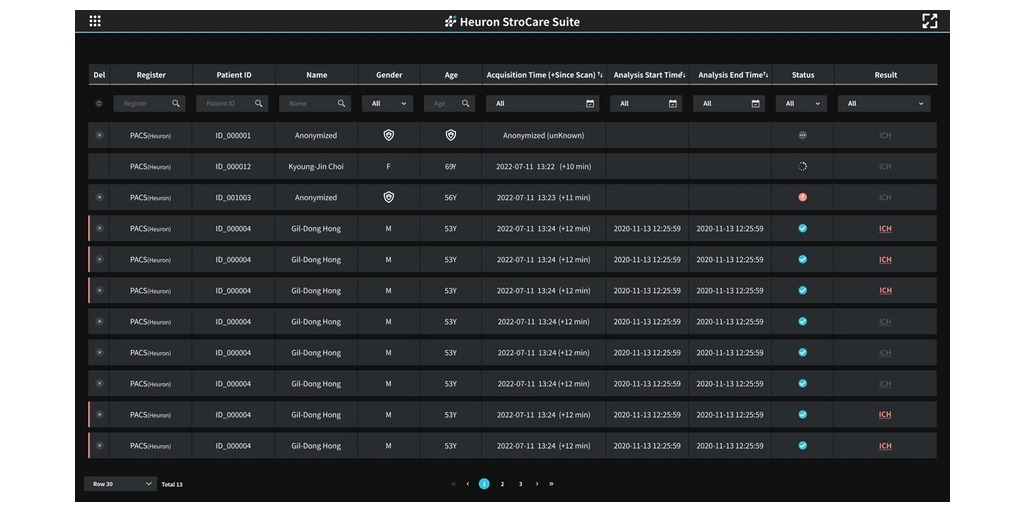Go to page 2
The width and height of the screenshot is (1024, 512).
point(502,484)
